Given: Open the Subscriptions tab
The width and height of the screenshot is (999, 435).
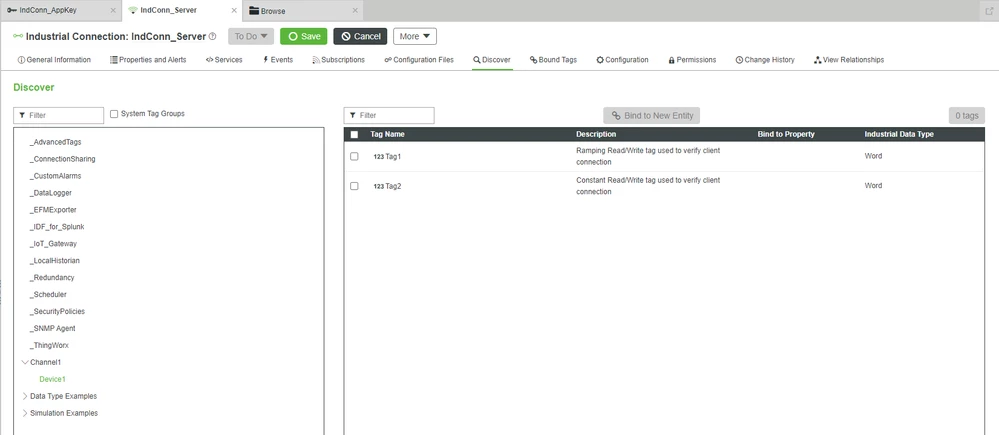Looking at the screenshot, I should coord(338,60).
